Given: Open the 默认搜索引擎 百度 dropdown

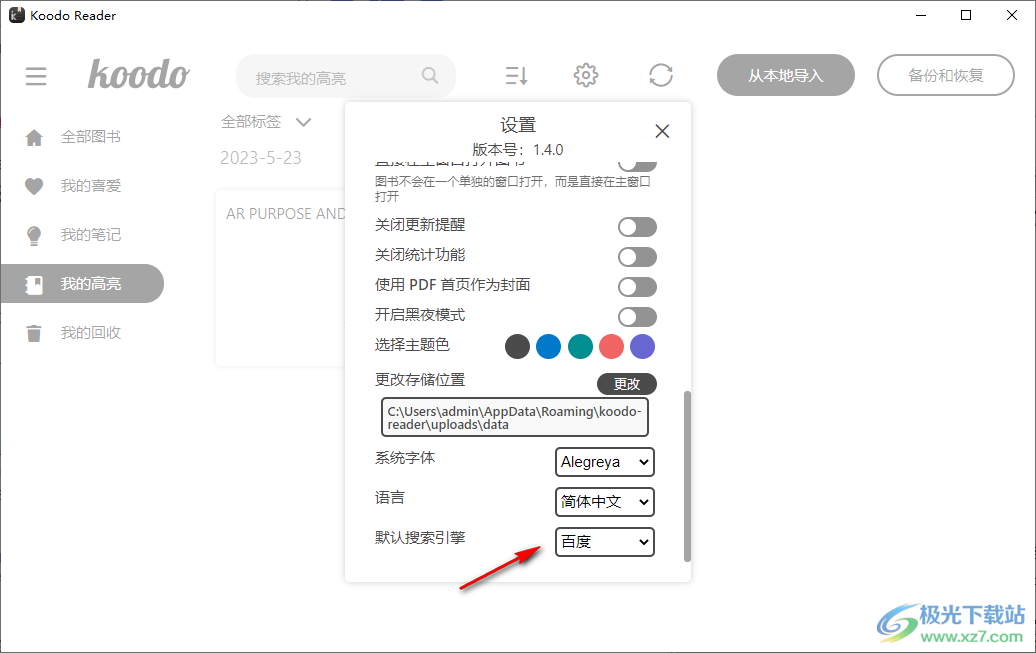Looking at the screenshot, I should pyautogui.click(x=605, y=542).
